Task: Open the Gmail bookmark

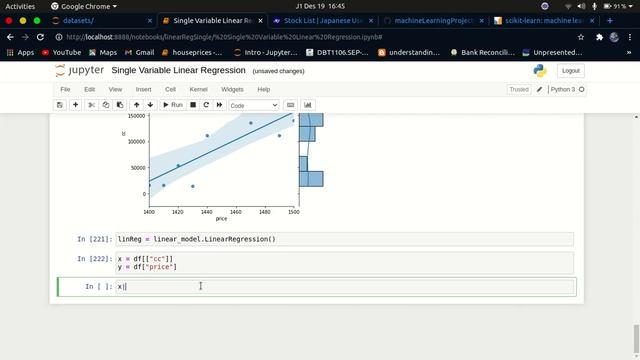Action: point(140,52)
